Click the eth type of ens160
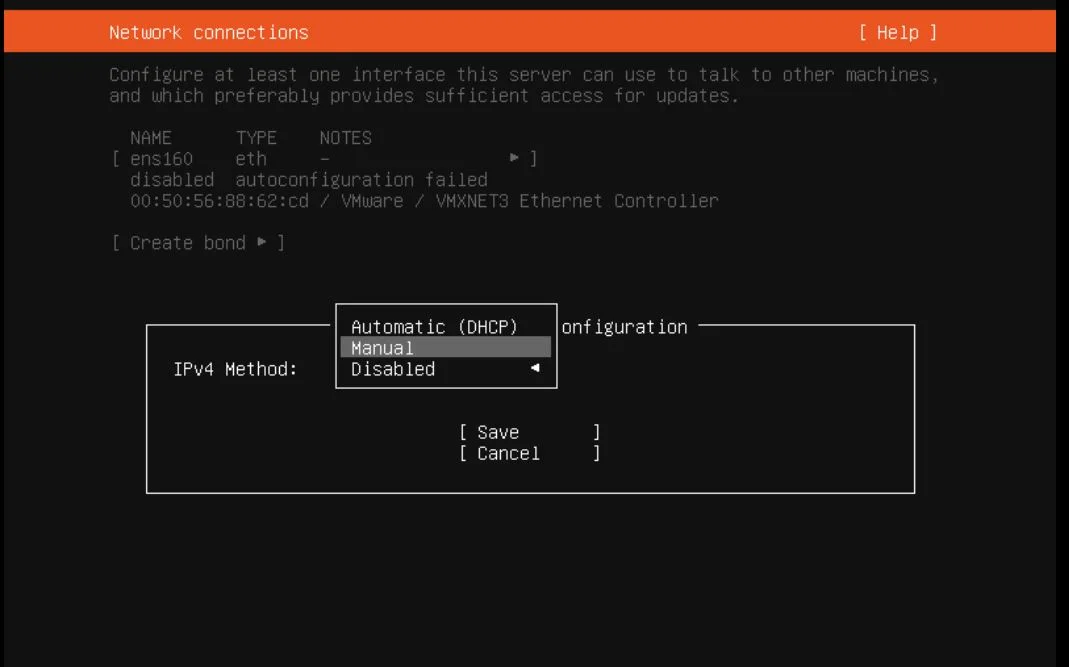This screenshot has width=1069, height=667. (x=251, y=158)
